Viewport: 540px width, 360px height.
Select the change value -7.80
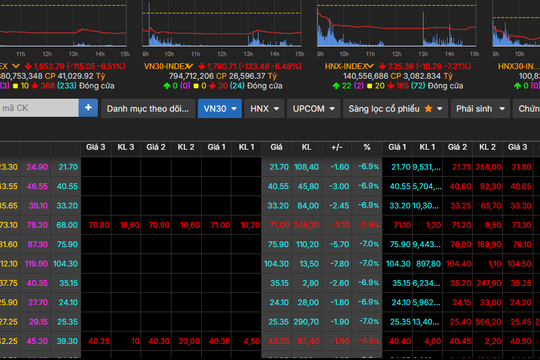tap(339, 264)
